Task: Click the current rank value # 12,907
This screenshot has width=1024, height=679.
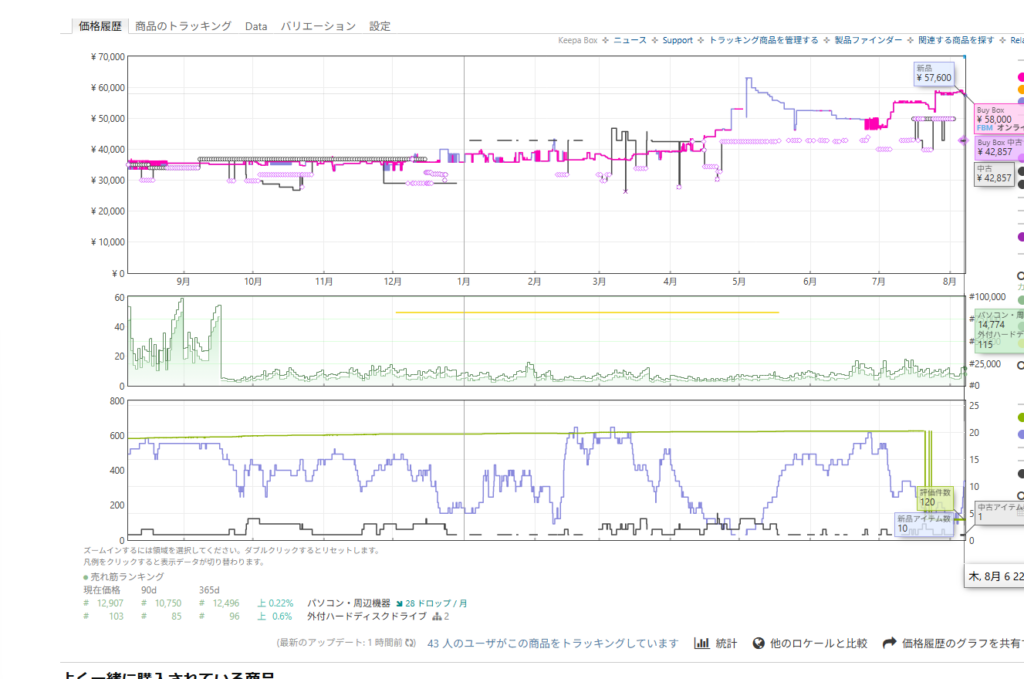Action: point(104,603)
